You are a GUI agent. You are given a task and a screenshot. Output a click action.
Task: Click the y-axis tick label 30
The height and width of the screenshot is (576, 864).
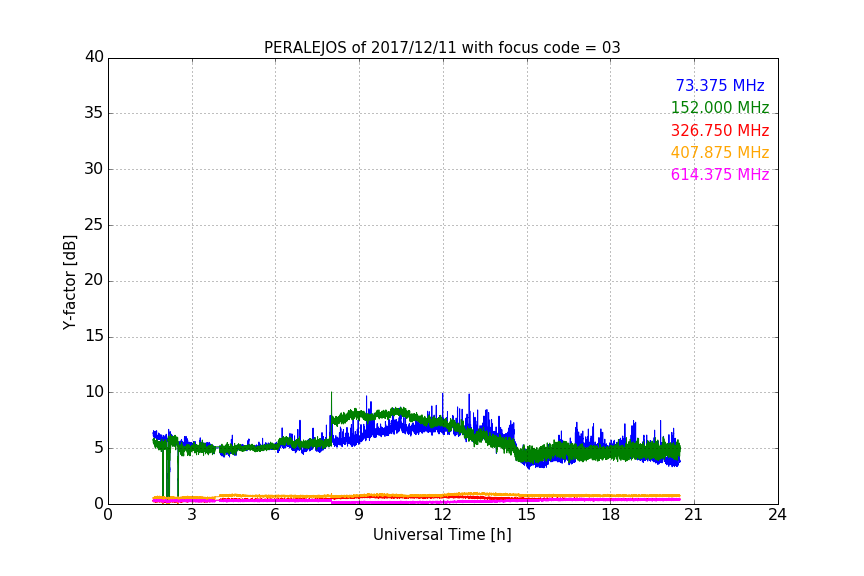pos(94,169)
